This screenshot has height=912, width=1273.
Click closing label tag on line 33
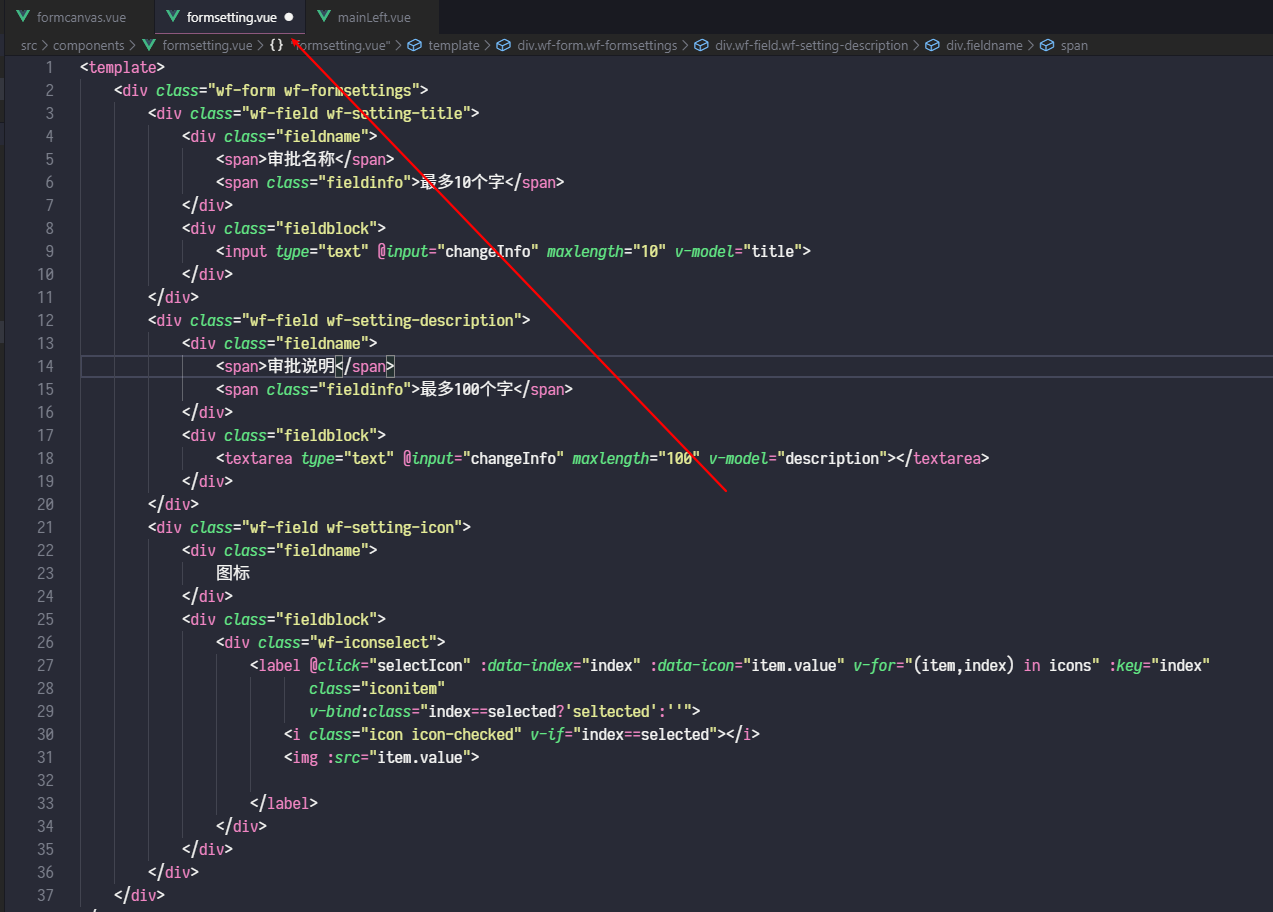284,803
